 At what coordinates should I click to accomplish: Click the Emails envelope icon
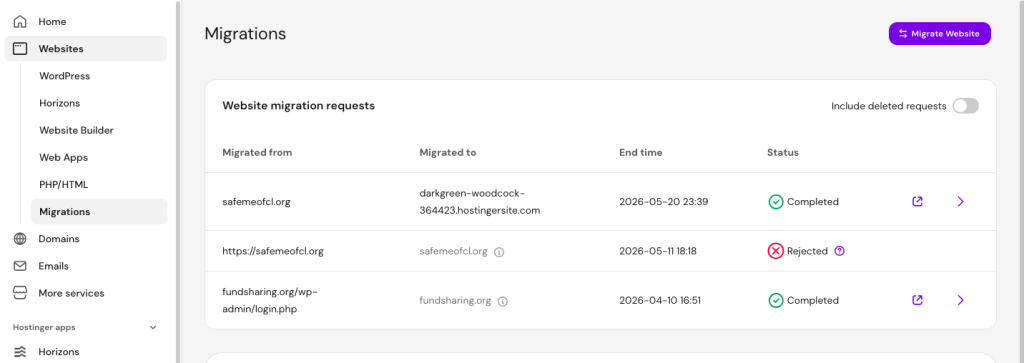point(20,266)
